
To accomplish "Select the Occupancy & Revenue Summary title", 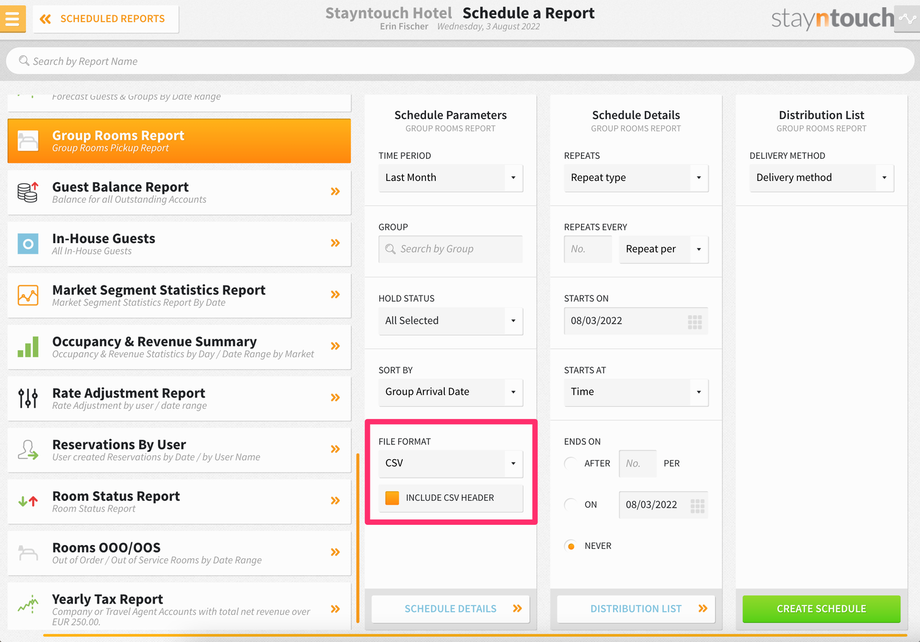I will pyautogui.click(x=154, y=342).
